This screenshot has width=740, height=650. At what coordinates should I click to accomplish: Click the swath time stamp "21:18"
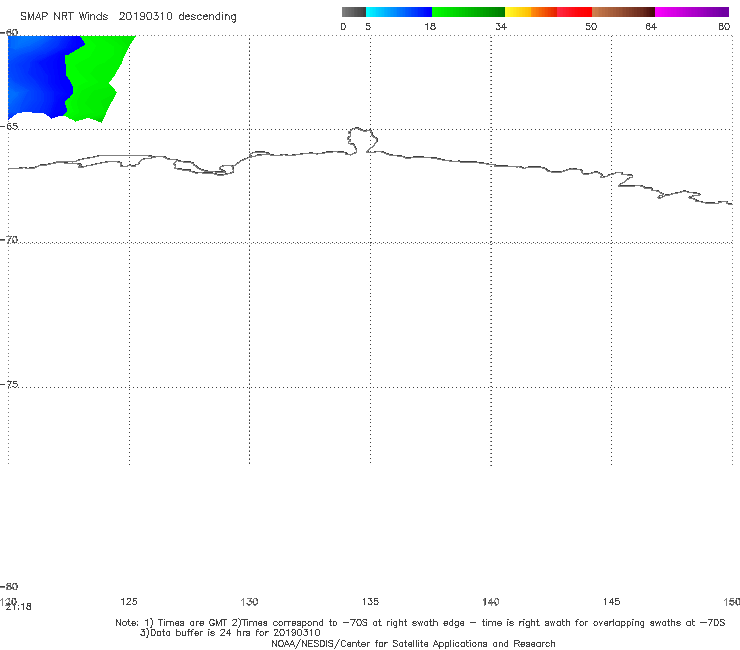tap(19, 607)
